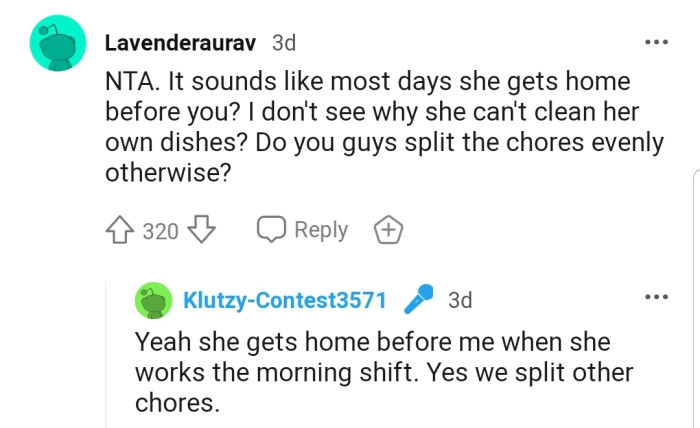Image resolution: width=700 pixels, height=428 pixels.
Task: Open more options for Klutzy-Contest3571's reply
Action: click(656, 297)
